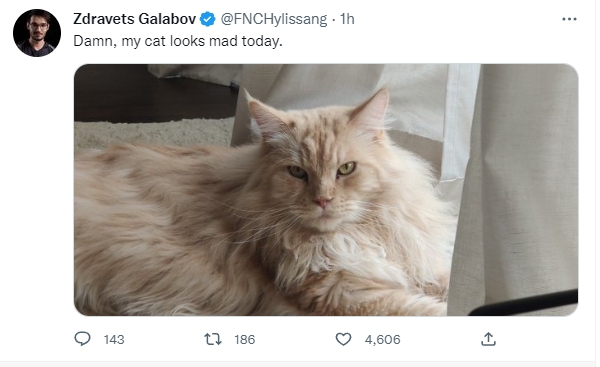Click the beige curtain beside the cat in the photo
This screenshot has height=367, width=600.
click(524, 184)
